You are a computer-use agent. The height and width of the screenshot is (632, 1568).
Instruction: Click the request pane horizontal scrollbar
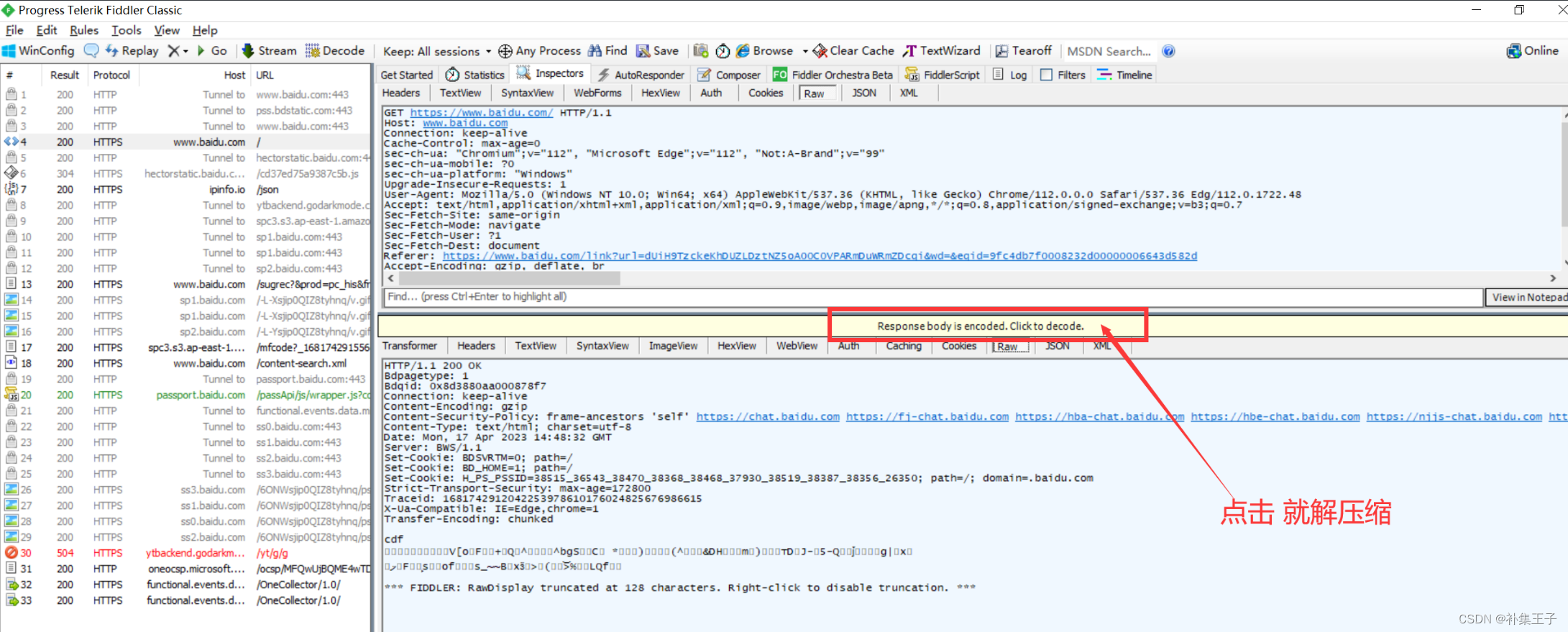510,278
